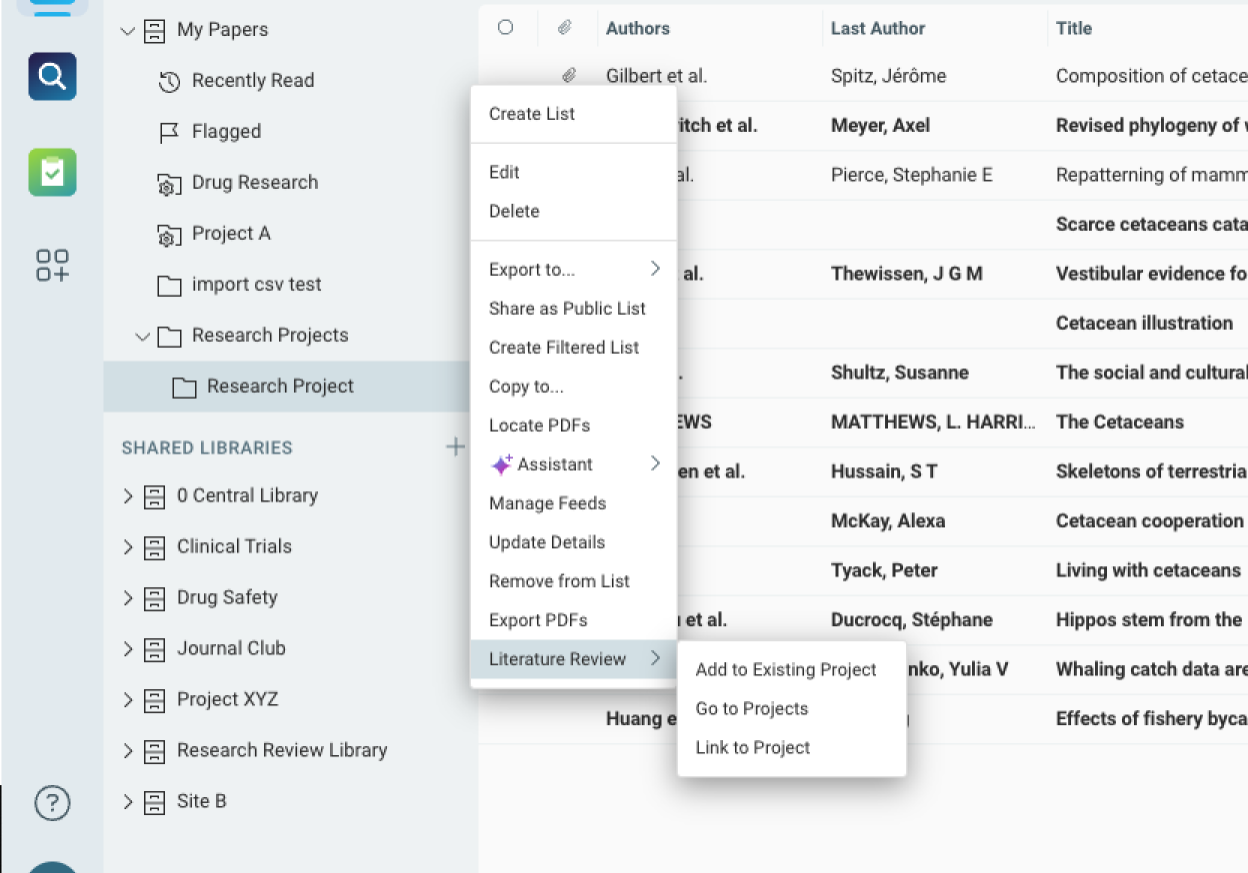Click the apps grid-plus icon in sidebar
The image size is (1248, 873).
coord(51,265)
